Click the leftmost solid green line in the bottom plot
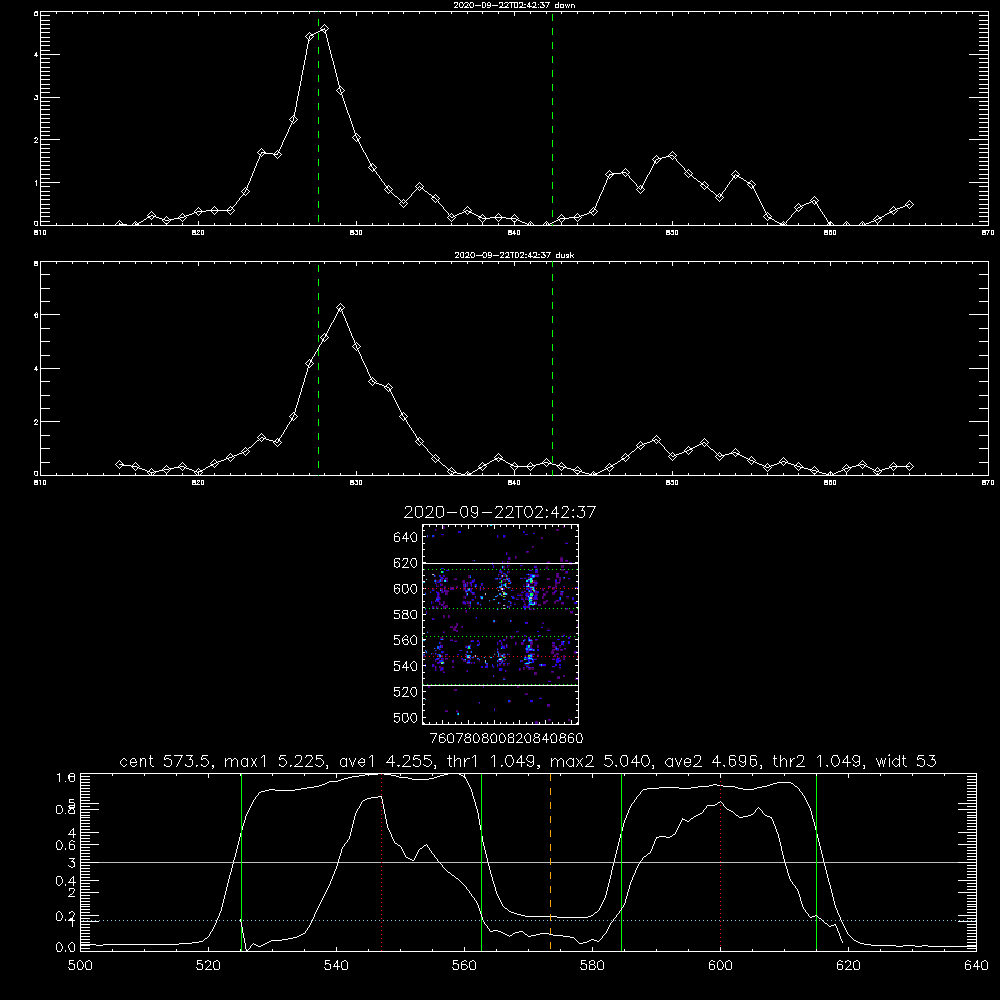Screen dimensions: 1000x1000 (x=241, y=861)
